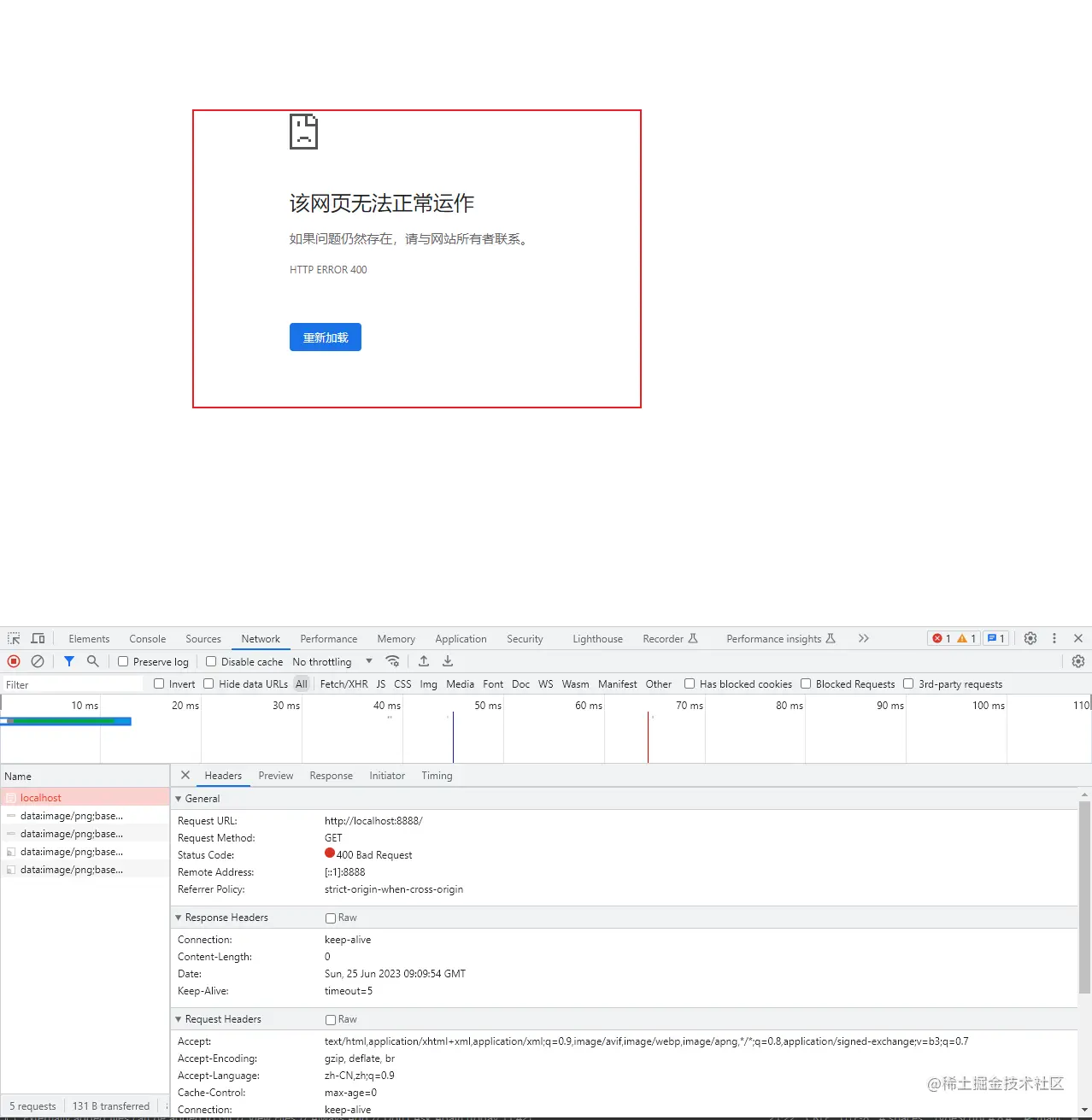Filter requests by Fetch/XHR
The width and height of the screenshot is (1092, 1120).
(x=343, y=684)
